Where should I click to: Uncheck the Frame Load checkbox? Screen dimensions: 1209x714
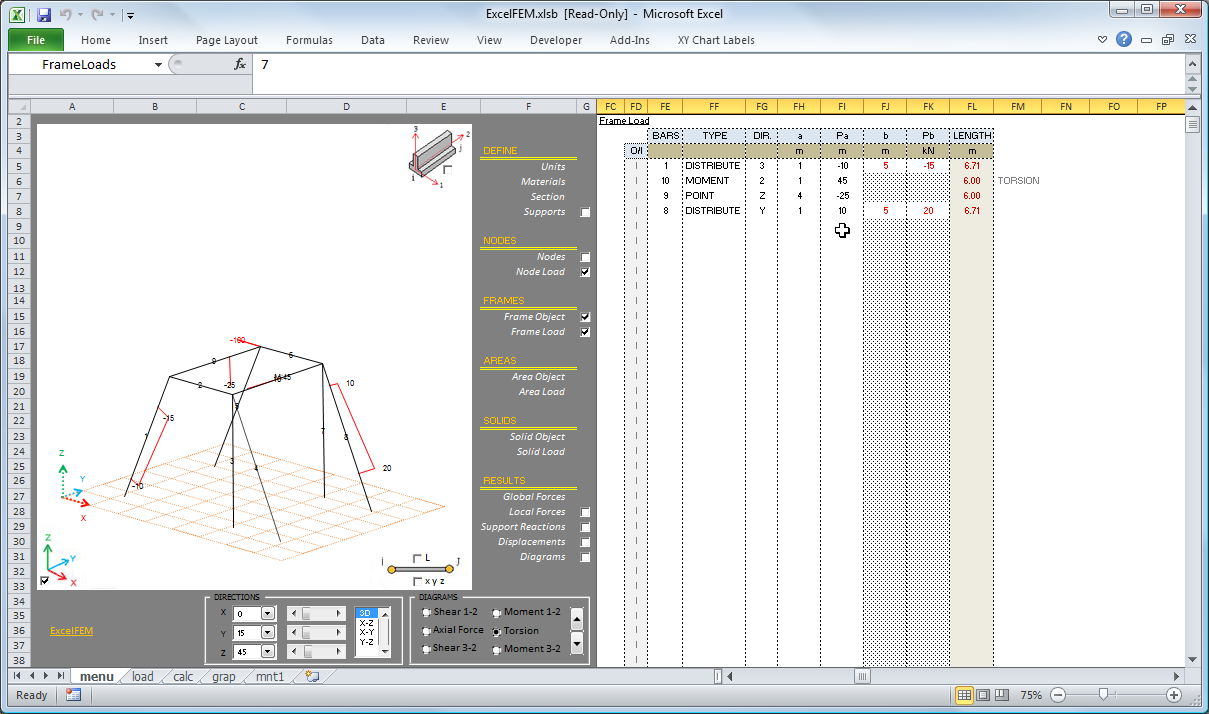[x=585, y=332]
